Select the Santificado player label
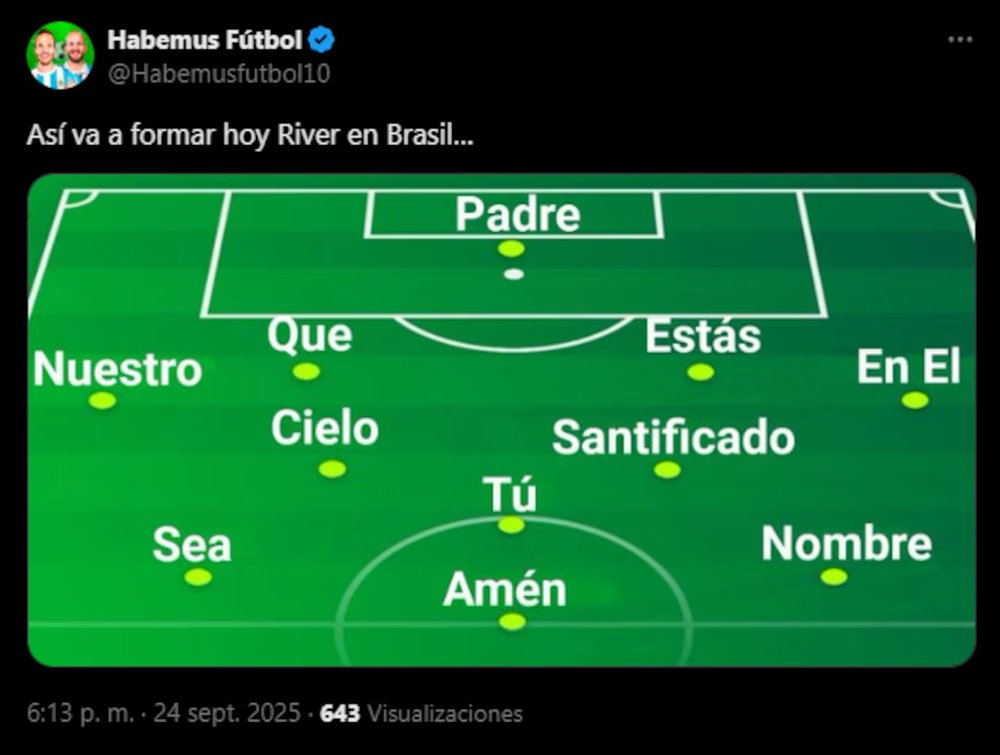 tap(673, 438)
